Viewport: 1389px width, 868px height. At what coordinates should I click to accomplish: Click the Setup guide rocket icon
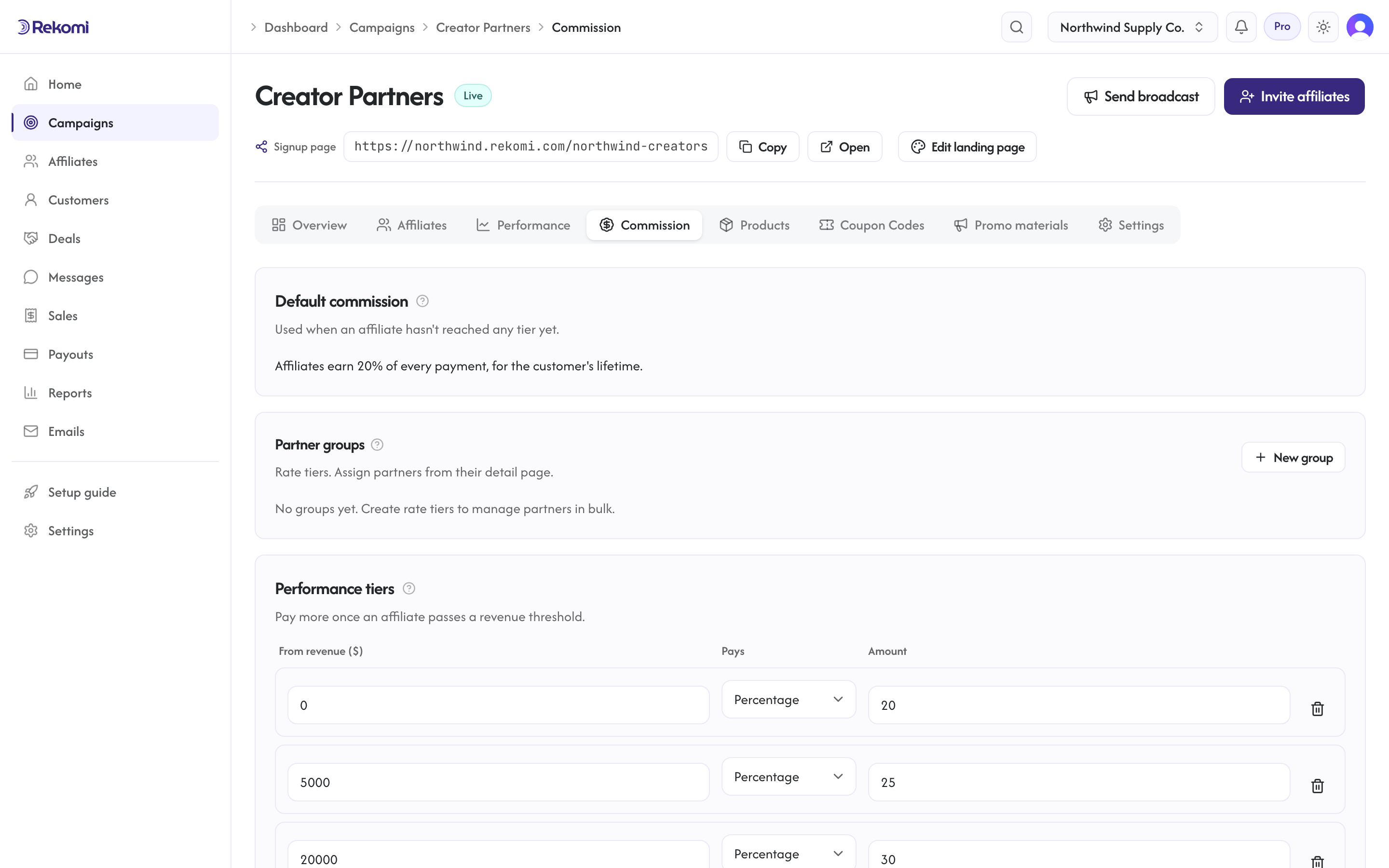31,492
